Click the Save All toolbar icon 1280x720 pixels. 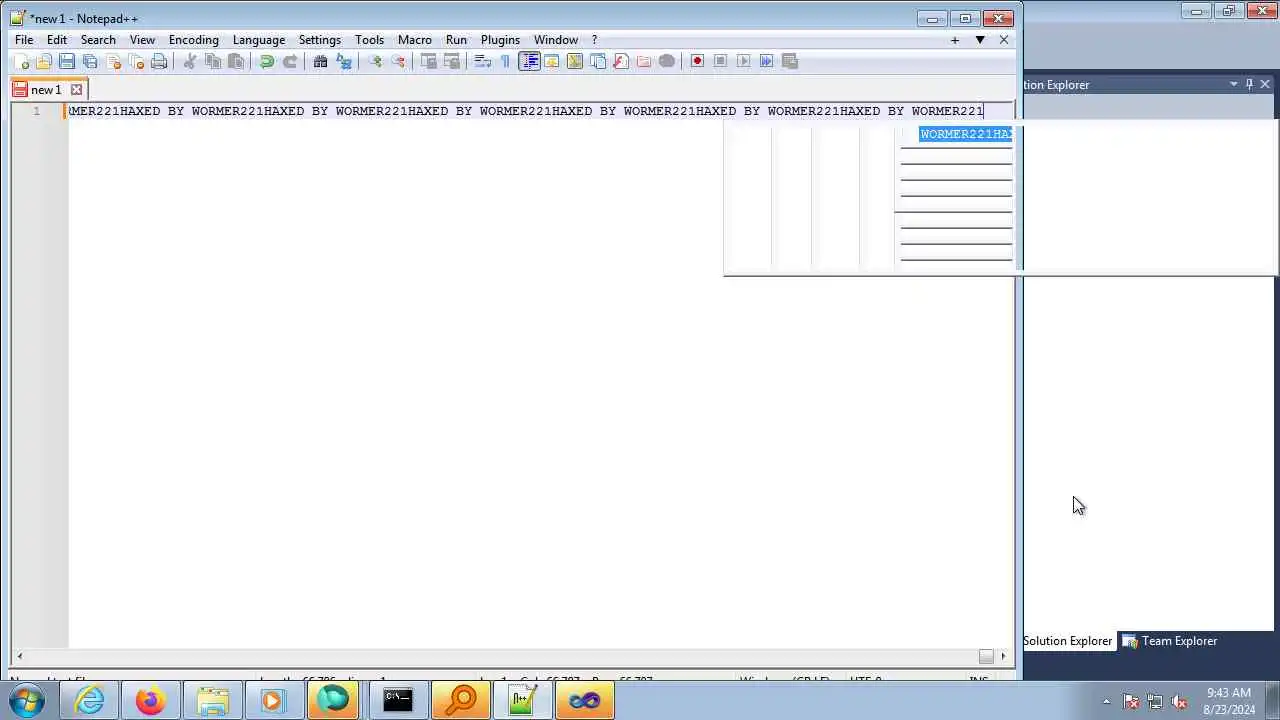click(90, 61)
